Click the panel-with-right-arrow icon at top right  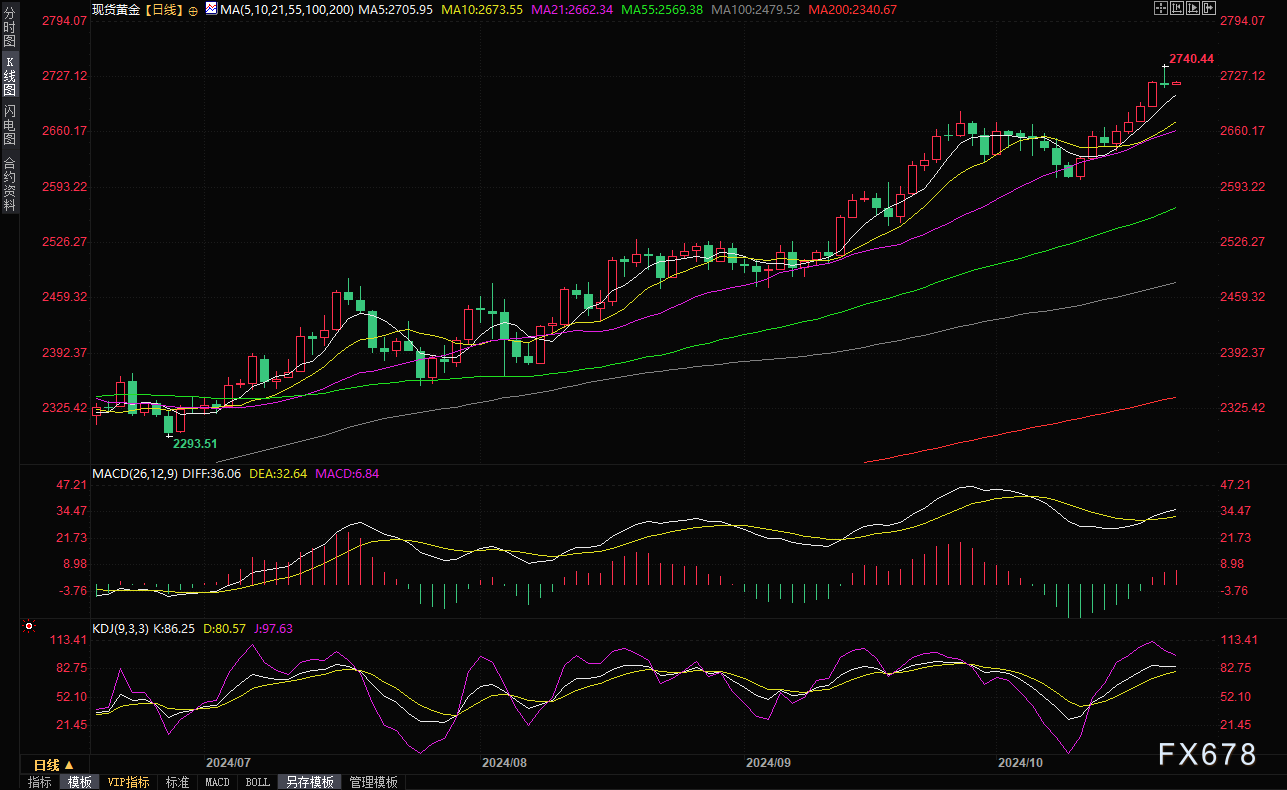[x=1209, y=8]
